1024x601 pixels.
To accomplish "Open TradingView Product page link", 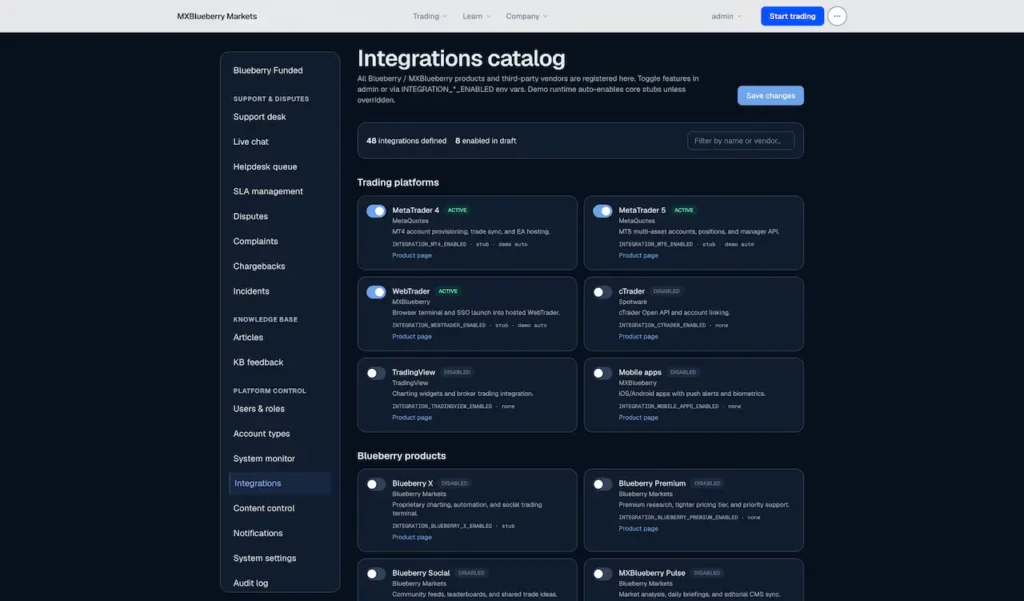I will click(x=411, y=417).
